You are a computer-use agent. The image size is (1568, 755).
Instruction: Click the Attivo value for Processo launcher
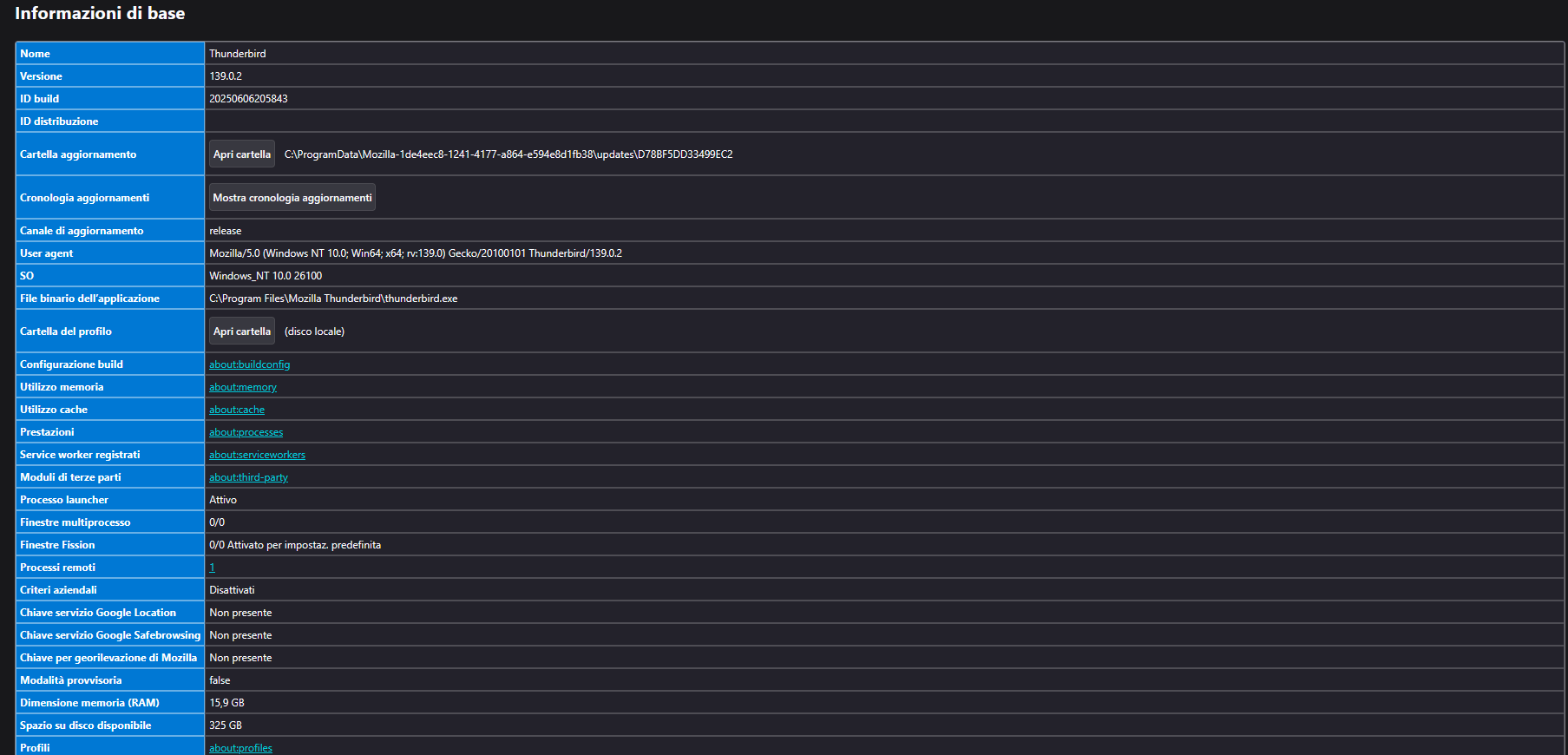223,500
